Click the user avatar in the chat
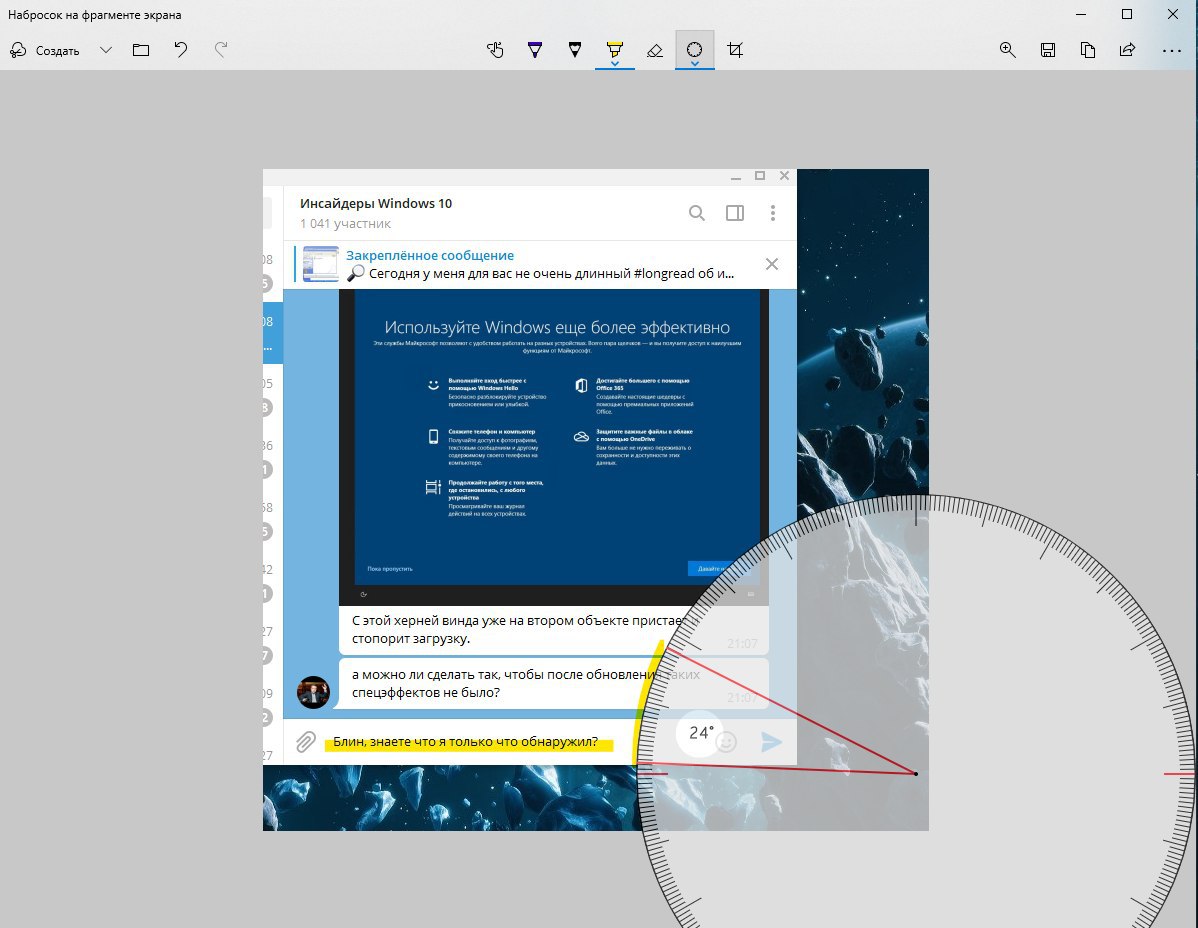Viewport: 1198px width, 928px height. pyautogui.click(x=313, y=692)
